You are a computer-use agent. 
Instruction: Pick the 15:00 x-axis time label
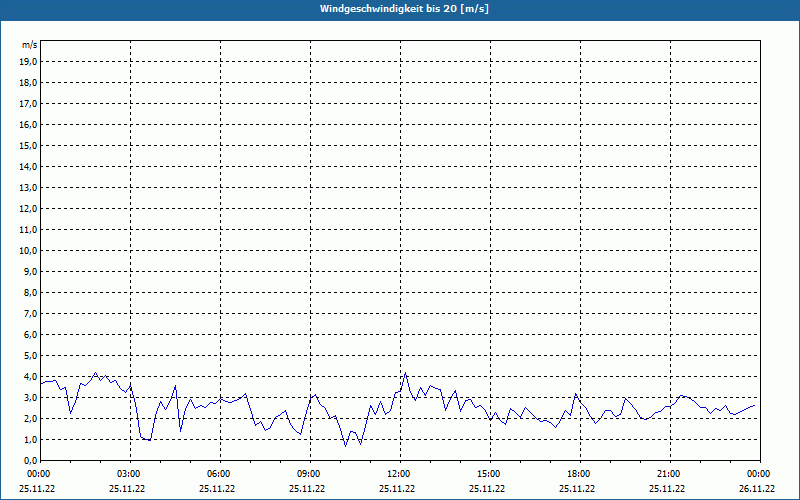pyautogui.click(x=488, y=474)
